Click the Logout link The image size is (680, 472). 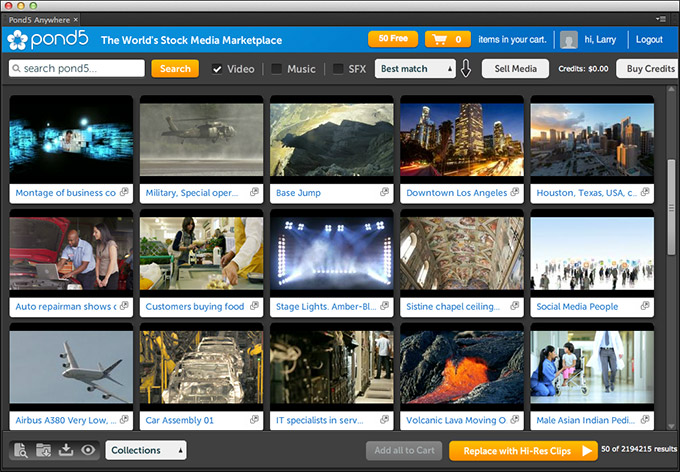click(649, 40)
